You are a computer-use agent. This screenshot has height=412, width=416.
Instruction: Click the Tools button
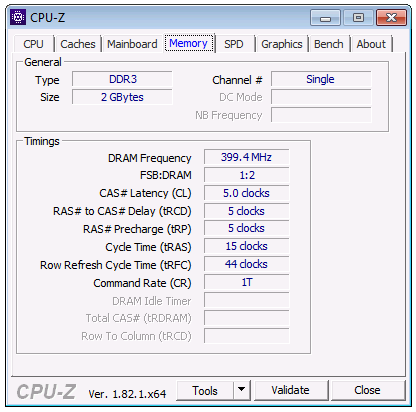click(205, 390)
